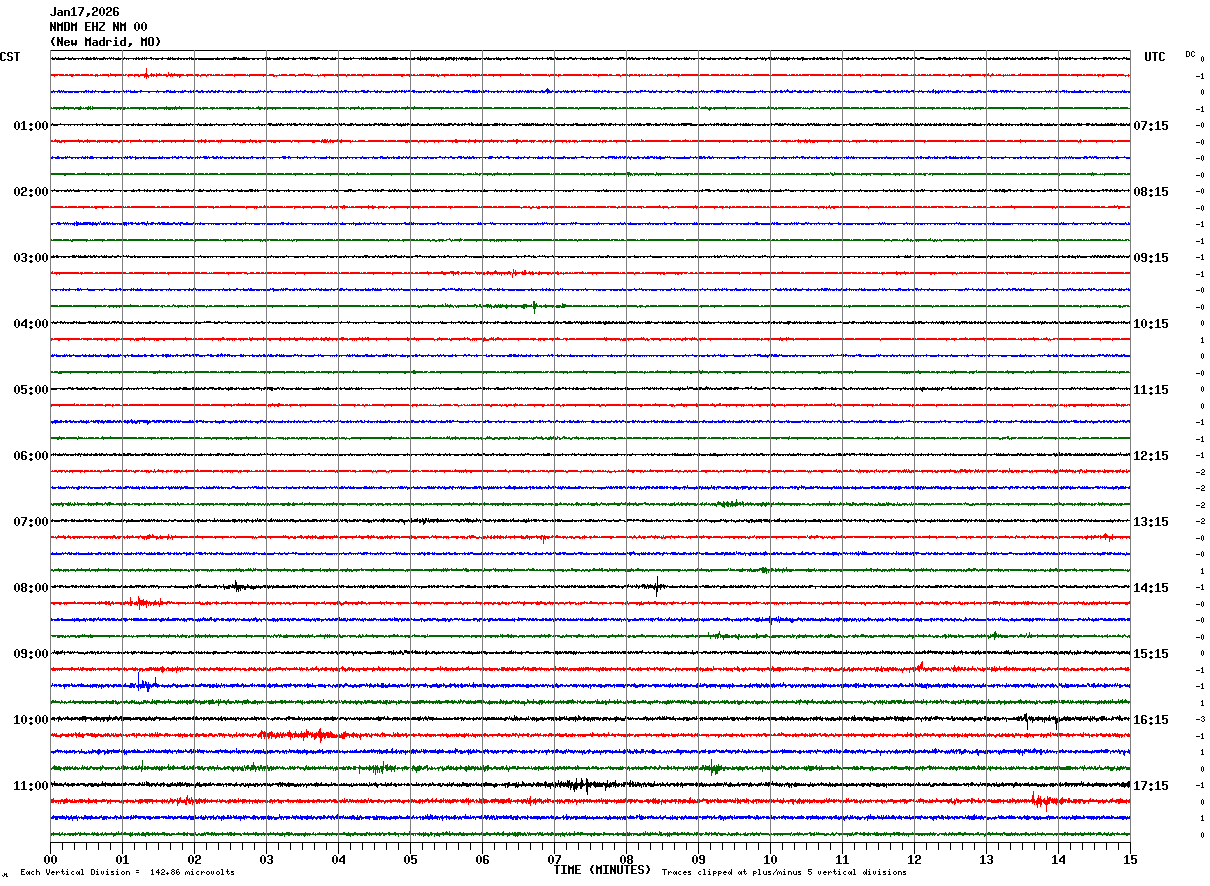The image size is (1210, 886).
Task: Click minute tick "07" on the time axis
Action: tap(554, 858)
